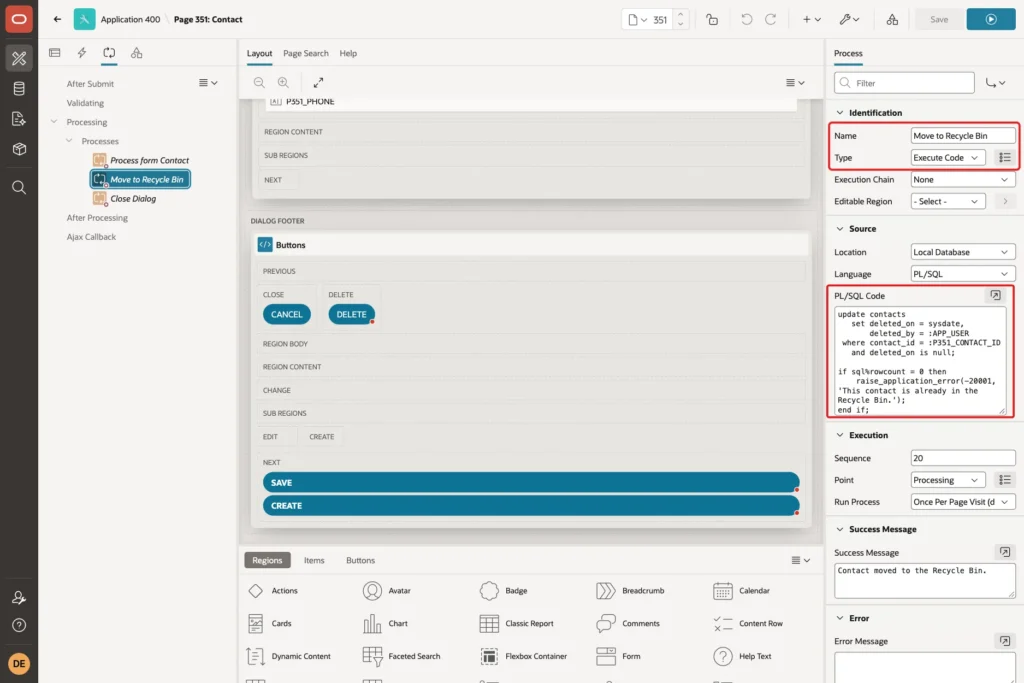Collapse the Processes tree node
This screenshot has width=1024, height=683.
click(69, 140)
